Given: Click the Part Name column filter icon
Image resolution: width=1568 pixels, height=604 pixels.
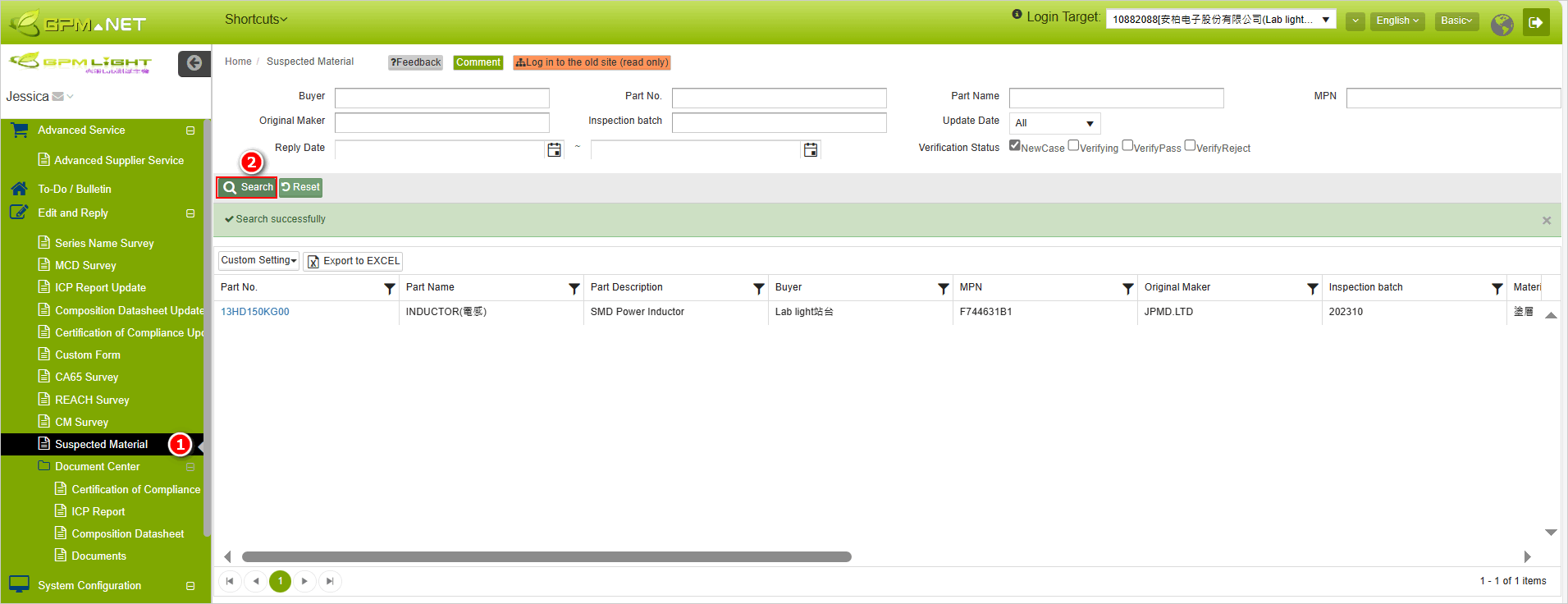Looking at the screenshot, I should (x=574, y=288).
